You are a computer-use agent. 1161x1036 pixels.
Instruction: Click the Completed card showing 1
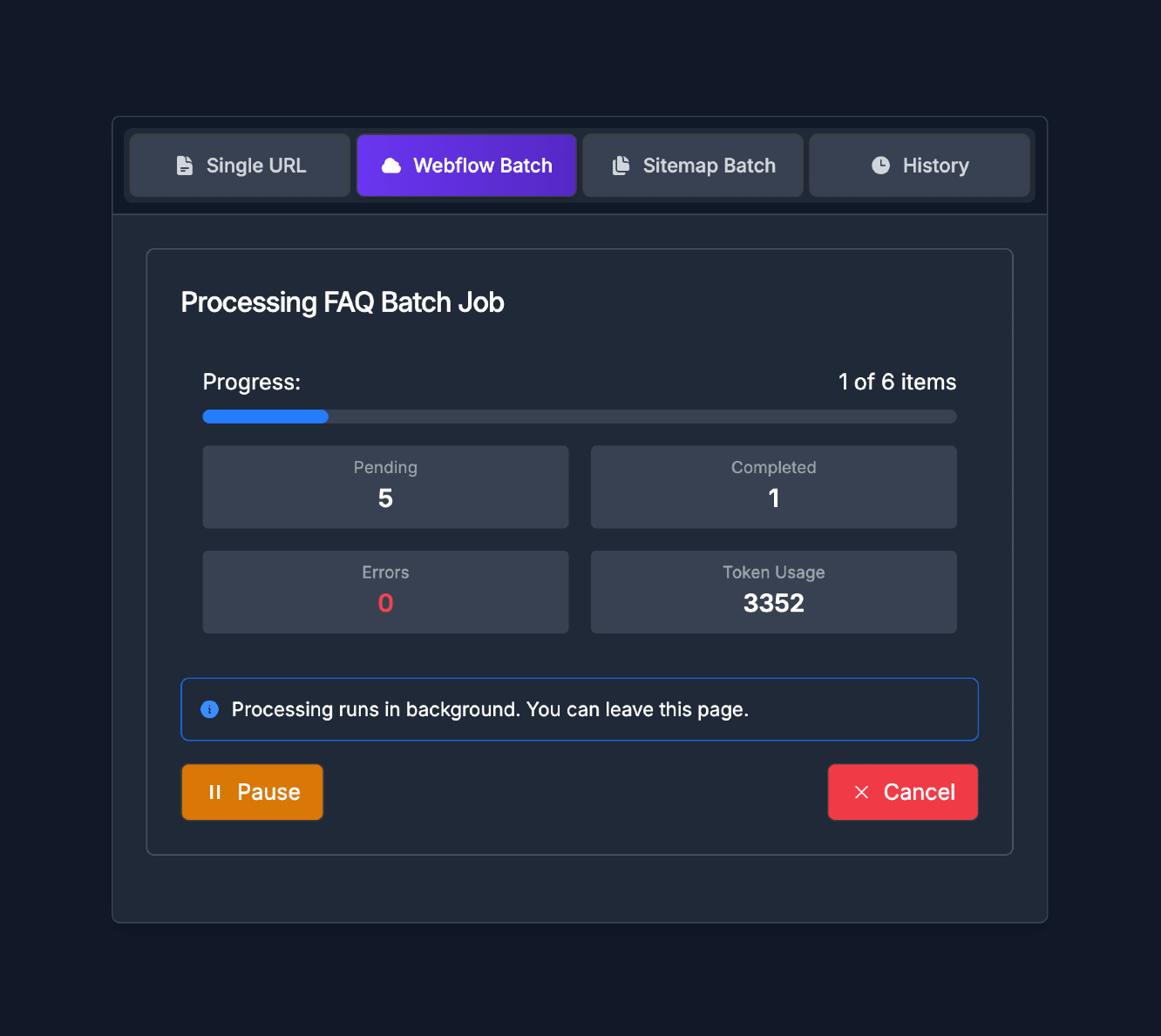click(773, 487)
